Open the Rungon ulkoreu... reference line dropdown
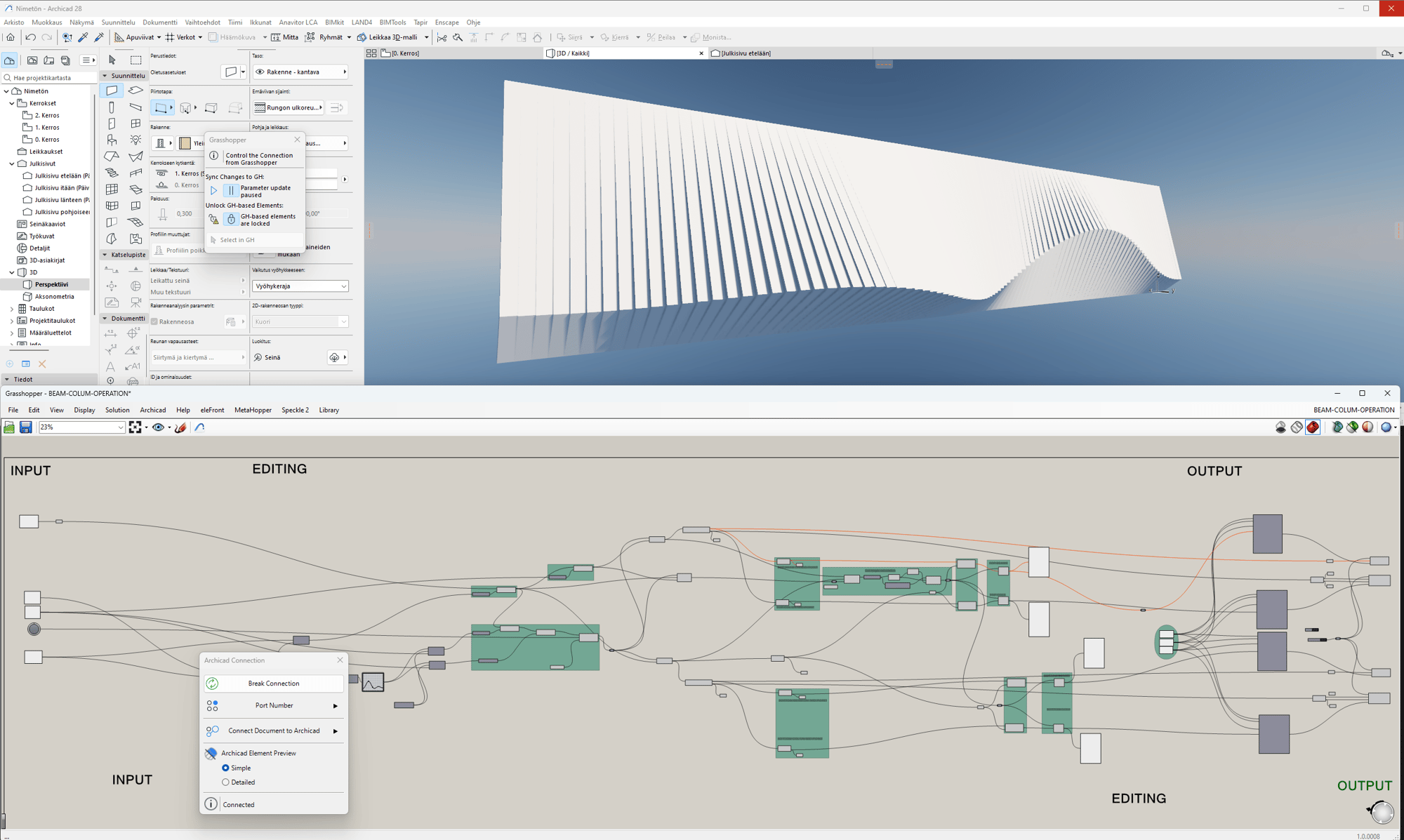 288,107
